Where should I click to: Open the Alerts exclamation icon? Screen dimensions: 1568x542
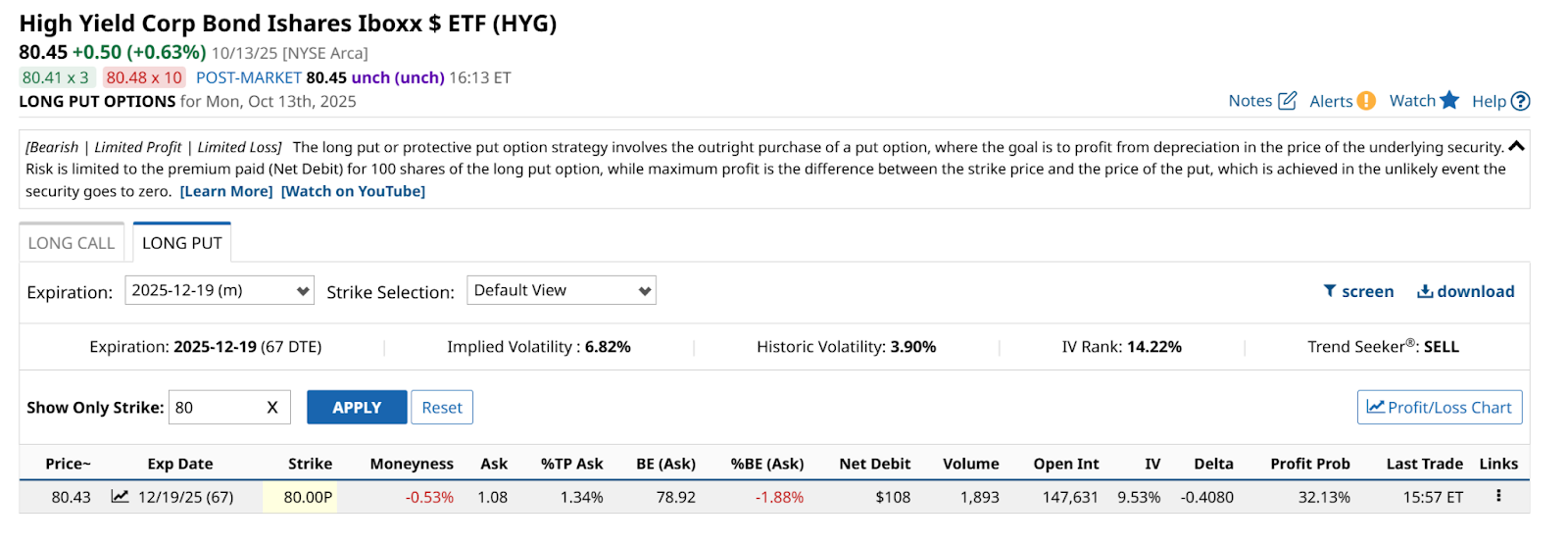[1366, 101]
